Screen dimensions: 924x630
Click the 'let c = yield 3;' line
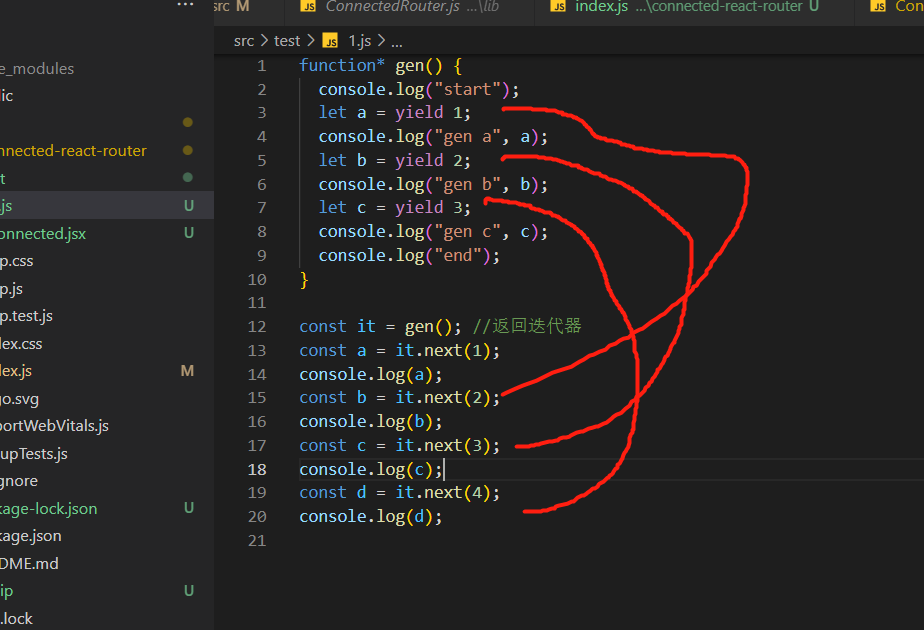click(394, 207)
